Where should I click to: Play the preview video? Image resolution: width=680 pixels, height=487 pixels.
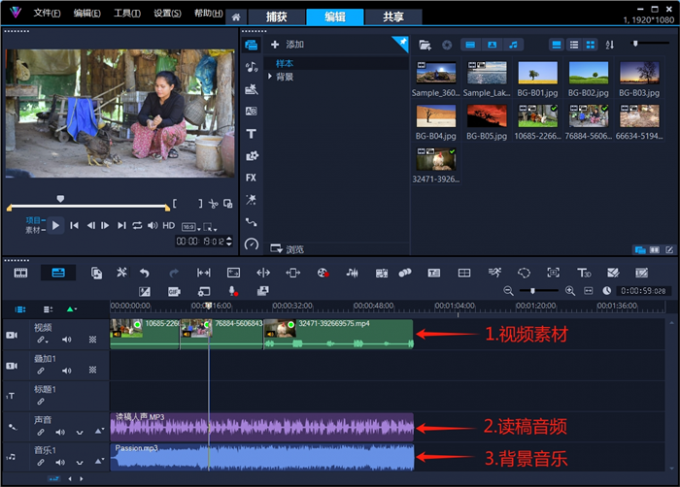(56, 226)
